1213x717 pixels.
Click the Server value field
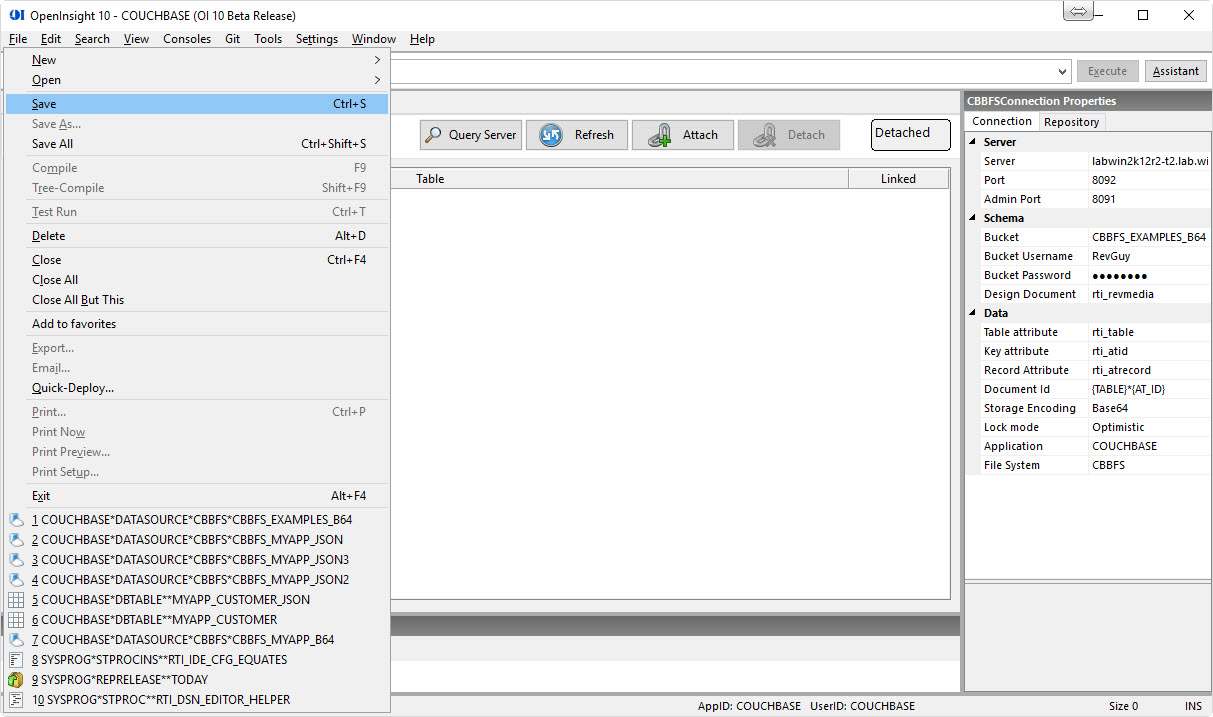pos(1150,161)
